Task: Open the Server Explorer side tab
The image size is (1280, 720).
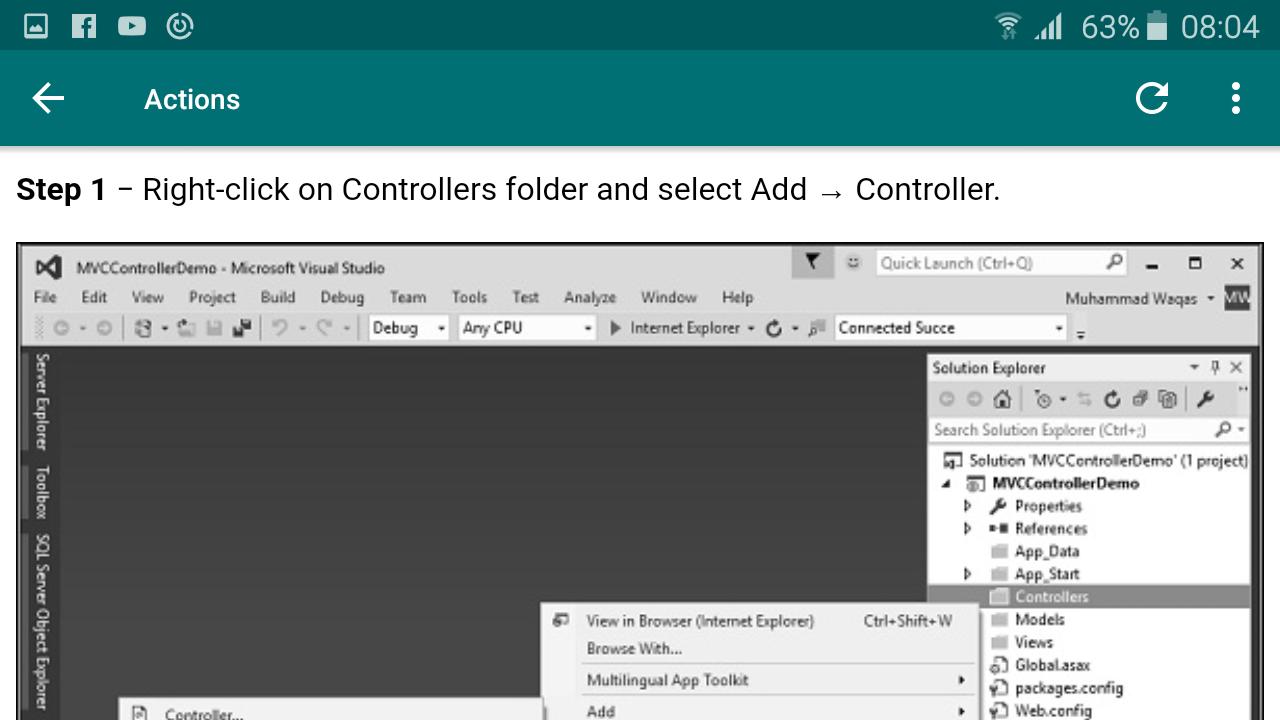Action: (42, 401)
